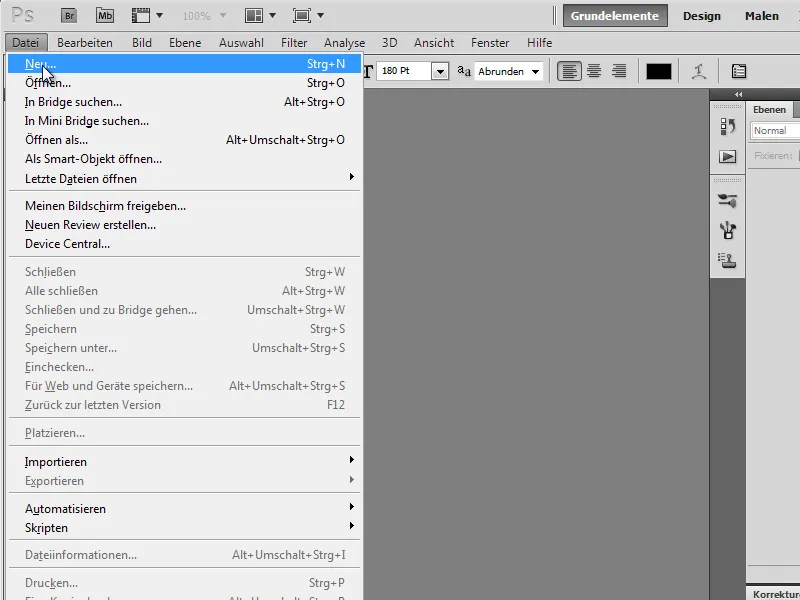Viewport: 800px width, 600px height.
Task: Select In Mini Bridge suchen...
Action: [185, 121]
